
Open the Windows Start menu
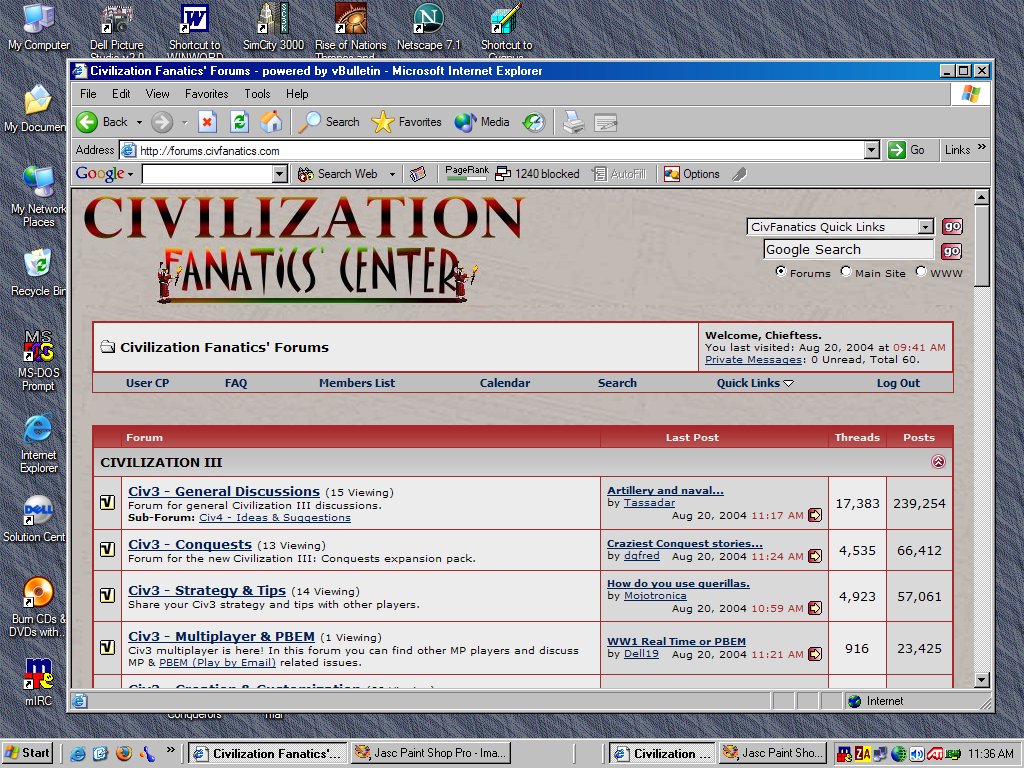[x=29, y=753]
